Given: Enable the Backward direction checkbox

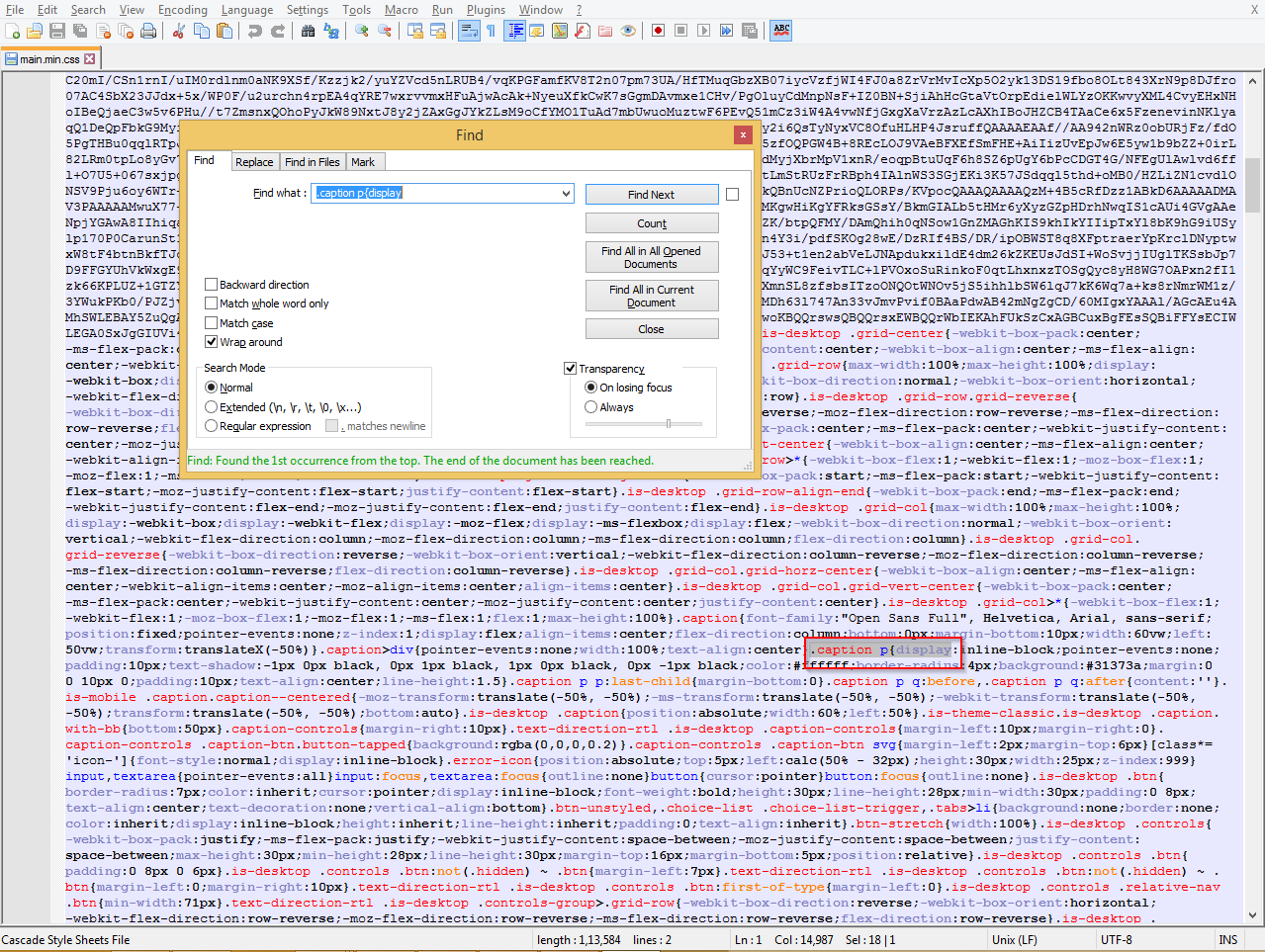Looking at the screenshot, I should 211,285.
